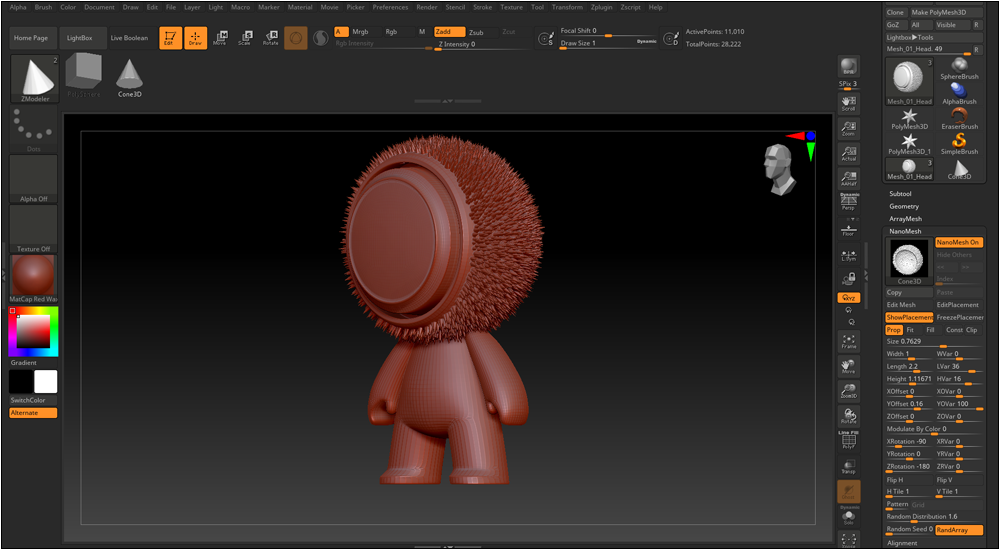
Task: Turn off the NanoMesh On toggle
Action: pos(958,242)
